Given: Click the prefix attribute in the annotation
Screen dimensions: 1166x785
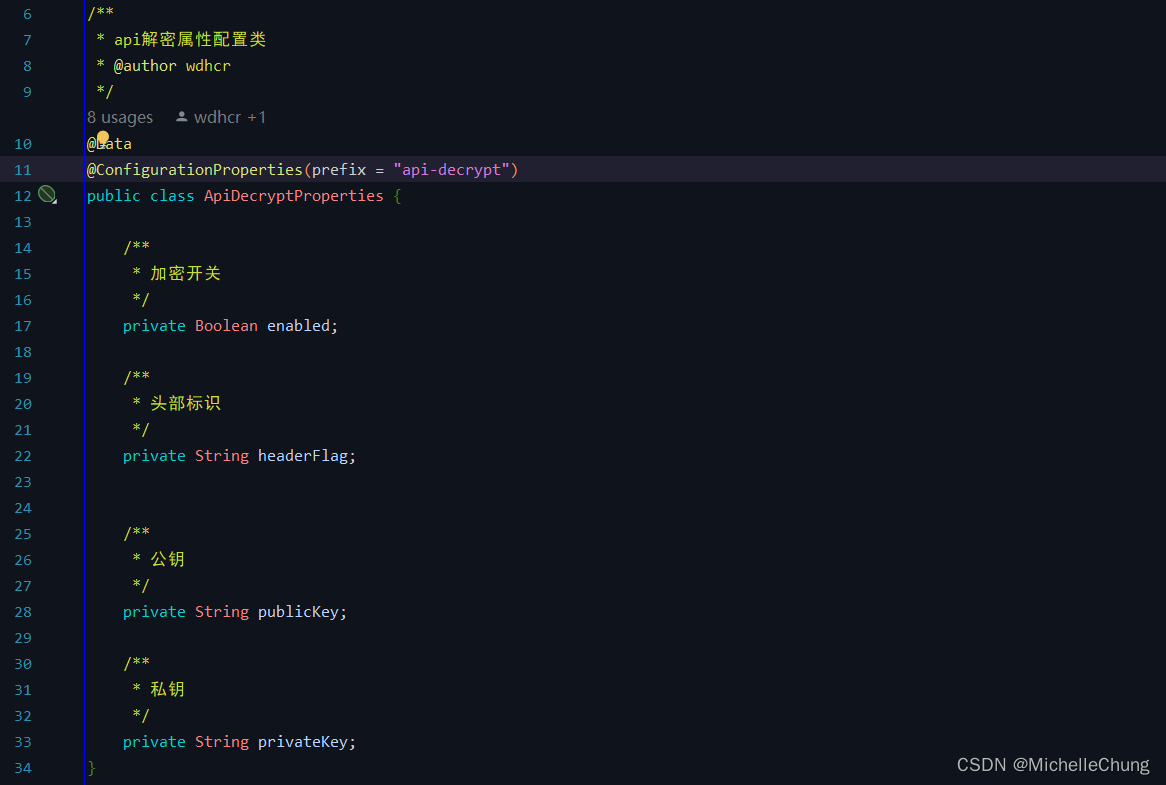Looking at the screenshot, I should tap(339, 170).
